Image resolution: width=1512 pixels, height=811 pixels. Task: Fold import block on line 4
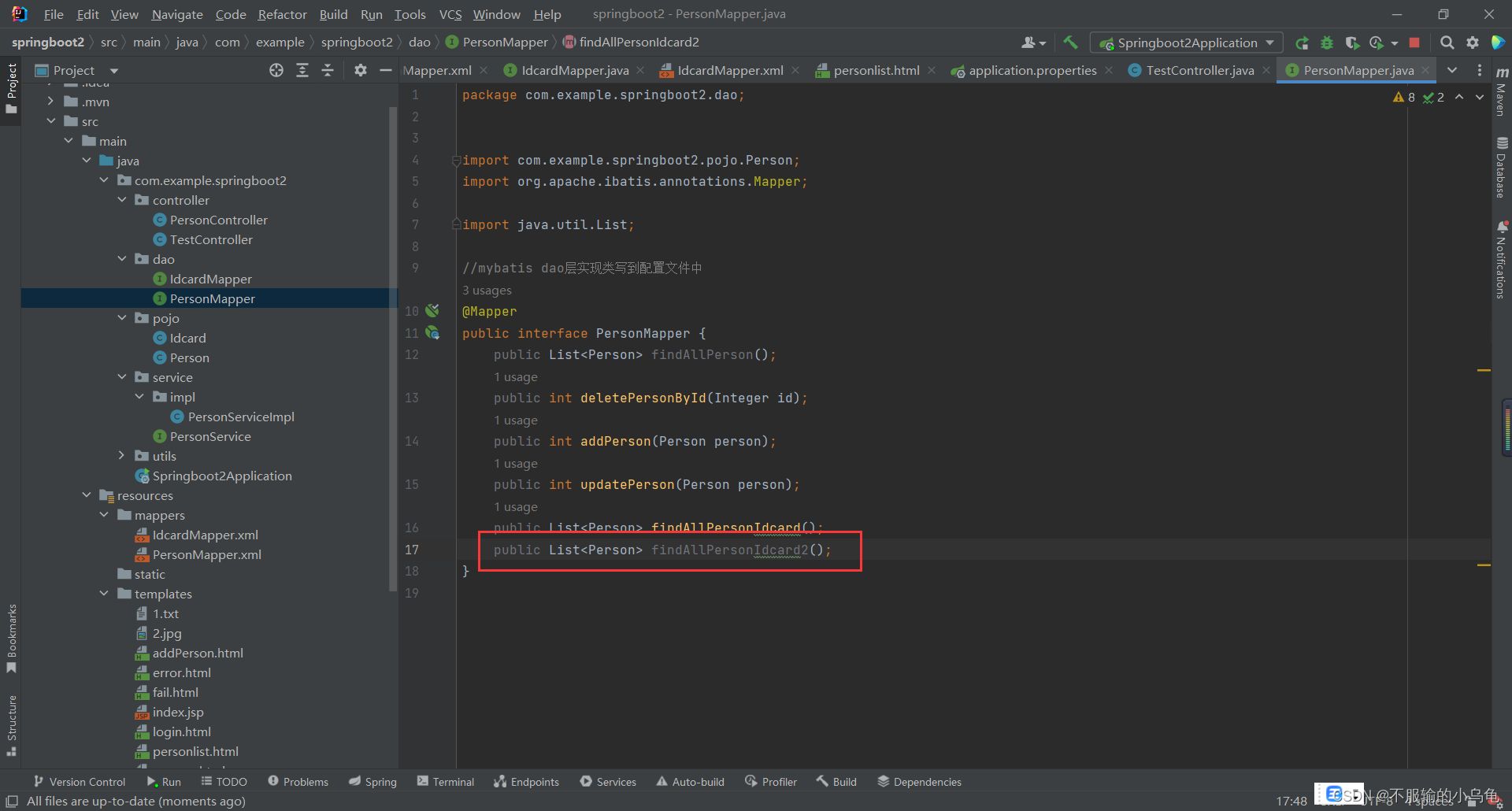456,161
